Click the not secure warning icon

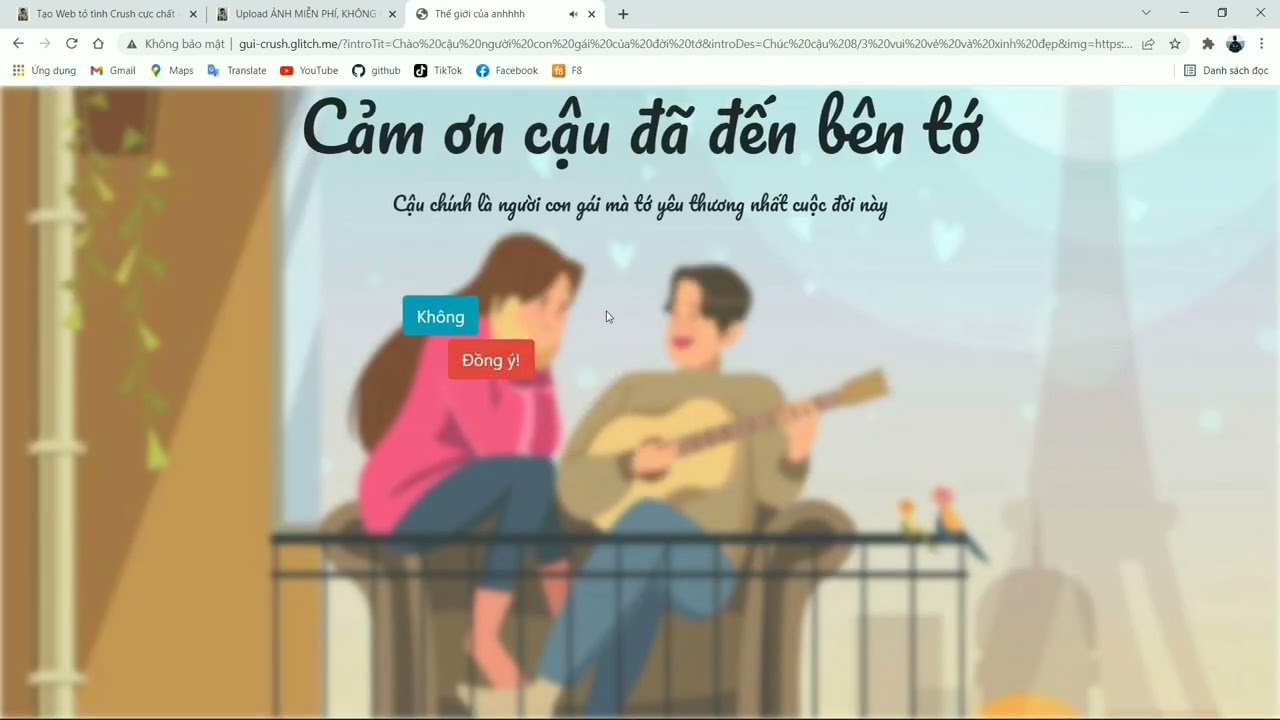point(131,44)
